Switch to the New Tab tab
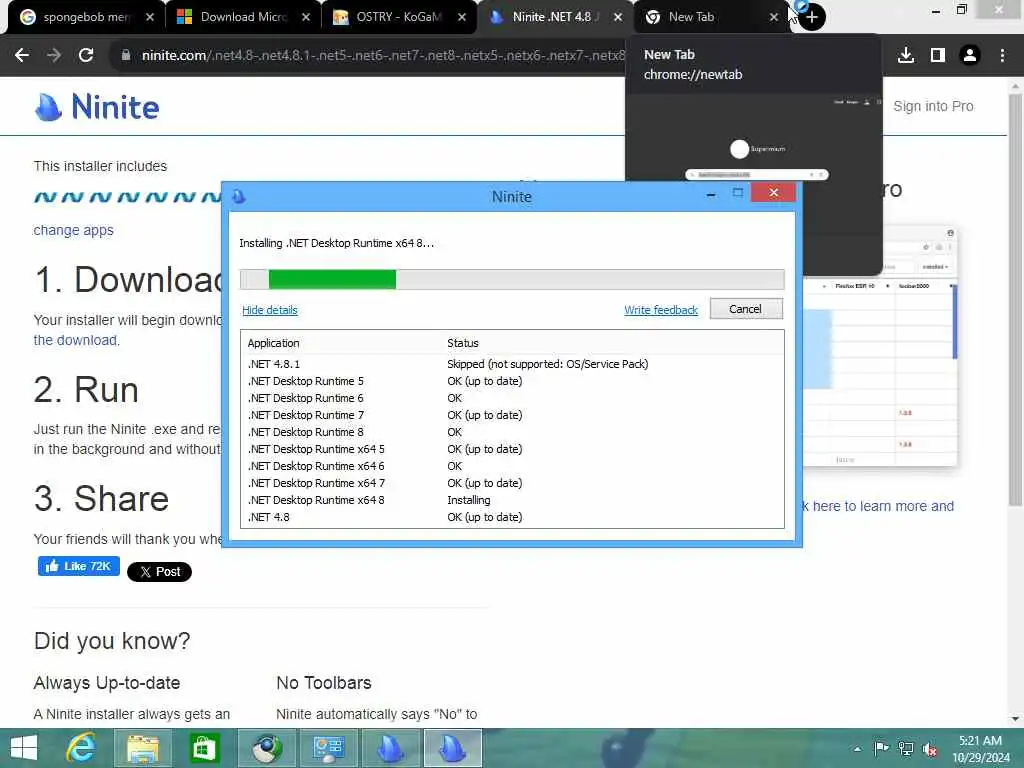This screenshot has height=768, width=1024. [710, 17]
